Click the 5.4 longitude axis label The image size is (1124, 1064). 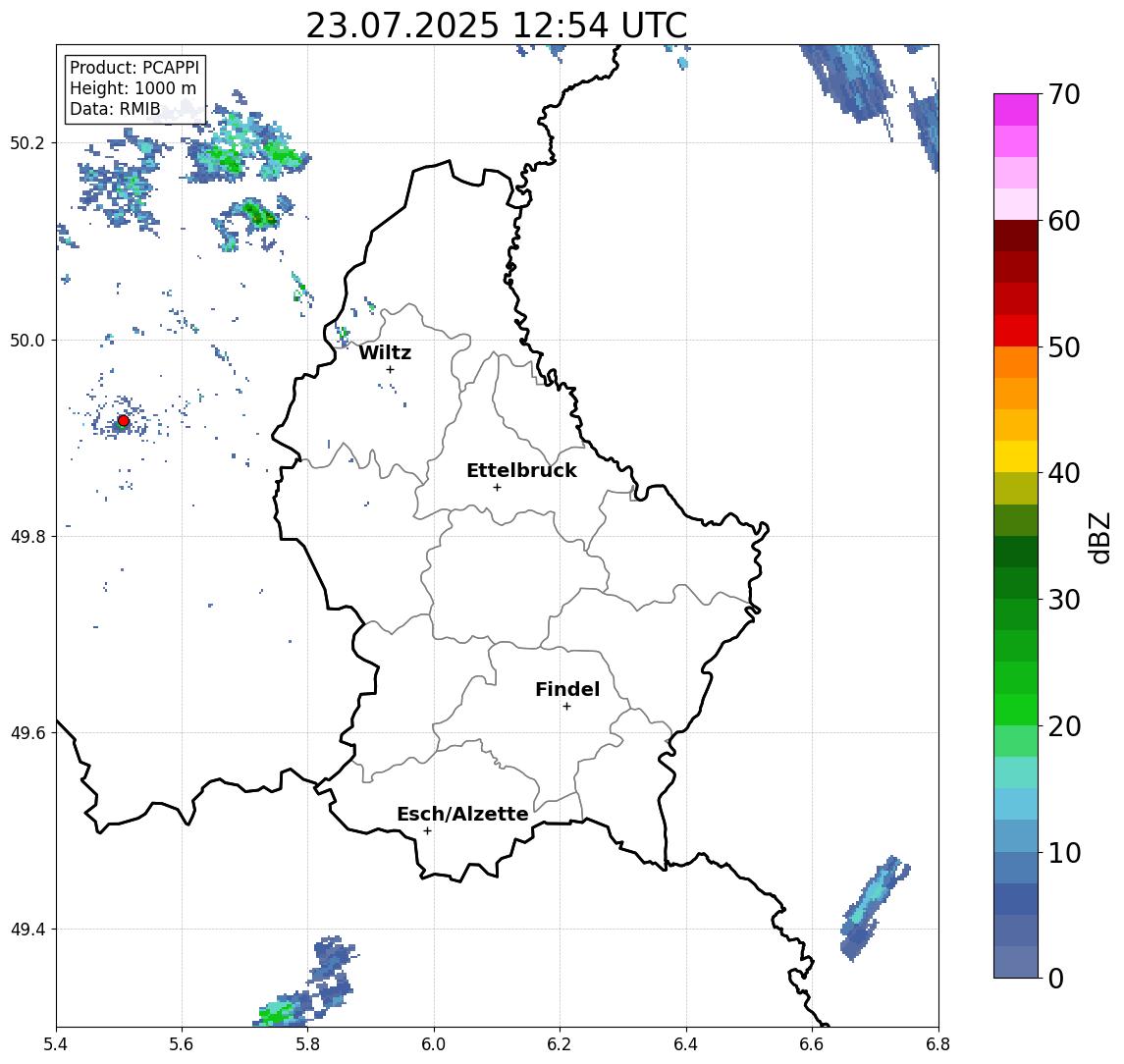[56, 1044]
